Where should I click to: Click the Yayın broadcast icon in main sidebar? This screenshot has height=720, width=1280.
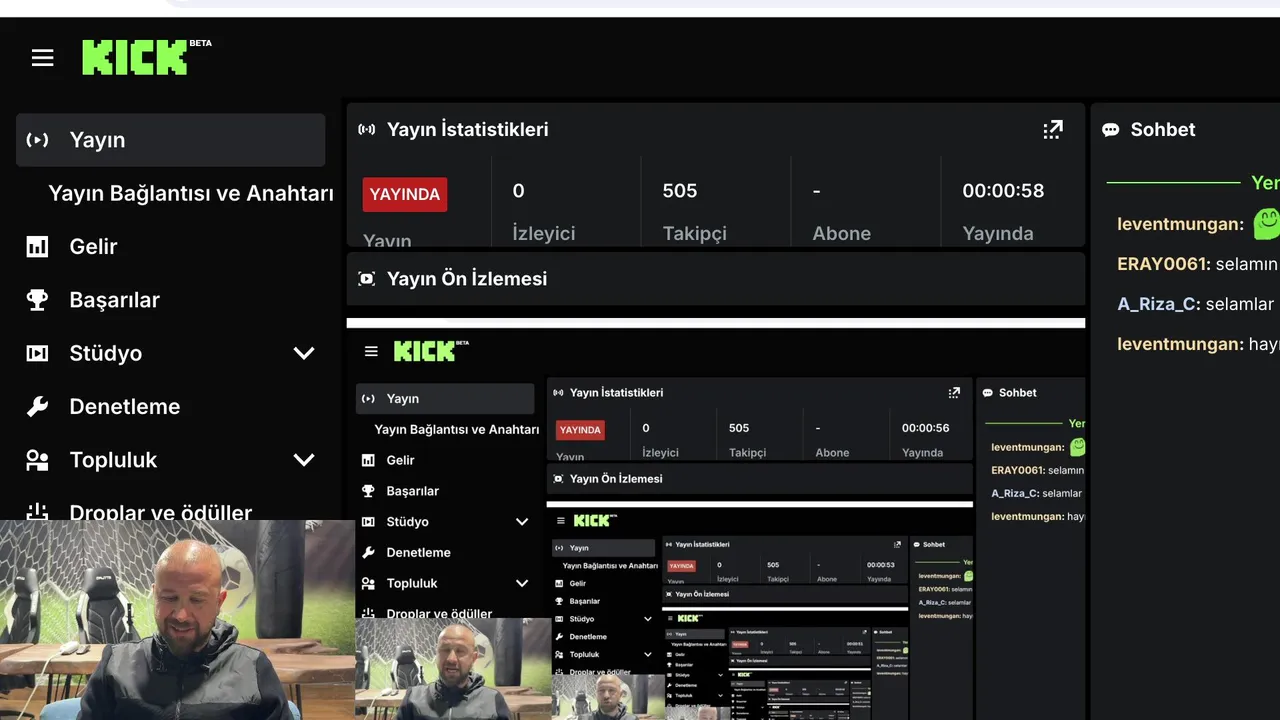pyautogui.click(x=37, y=140)
